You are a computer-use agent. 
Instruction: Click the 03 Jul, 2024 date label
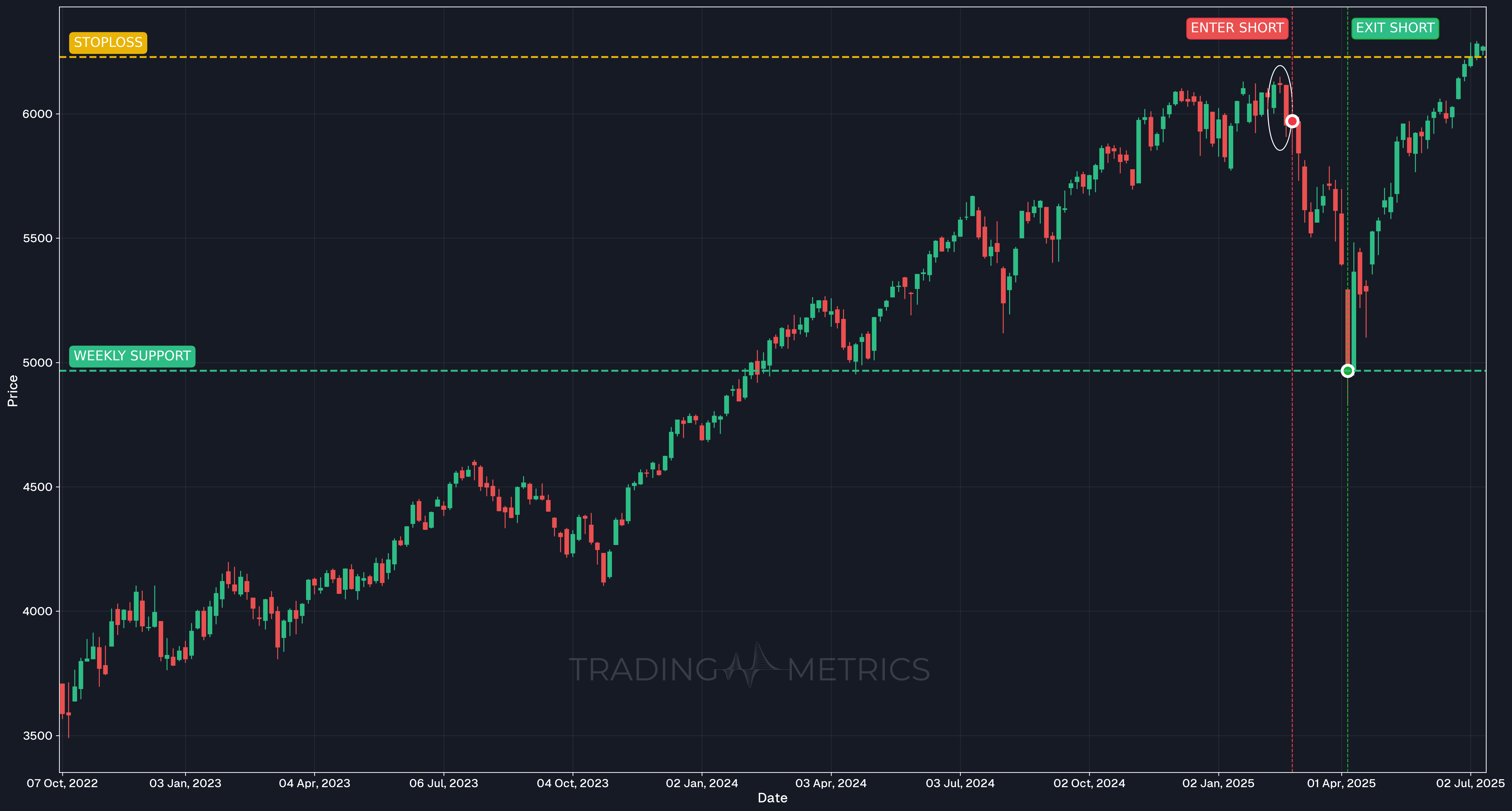tap(960, 784)
